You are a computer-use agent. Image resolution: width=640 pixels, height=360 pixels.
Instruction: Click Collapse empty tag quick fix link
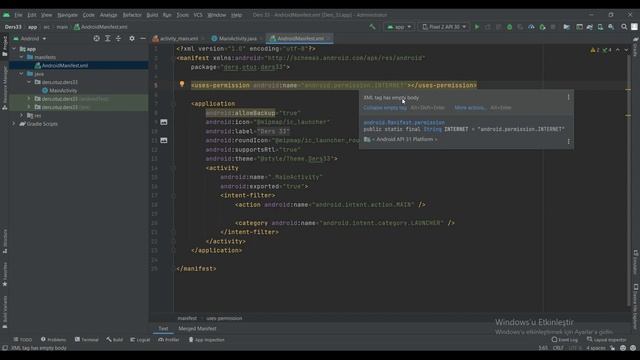coord(385,108)
